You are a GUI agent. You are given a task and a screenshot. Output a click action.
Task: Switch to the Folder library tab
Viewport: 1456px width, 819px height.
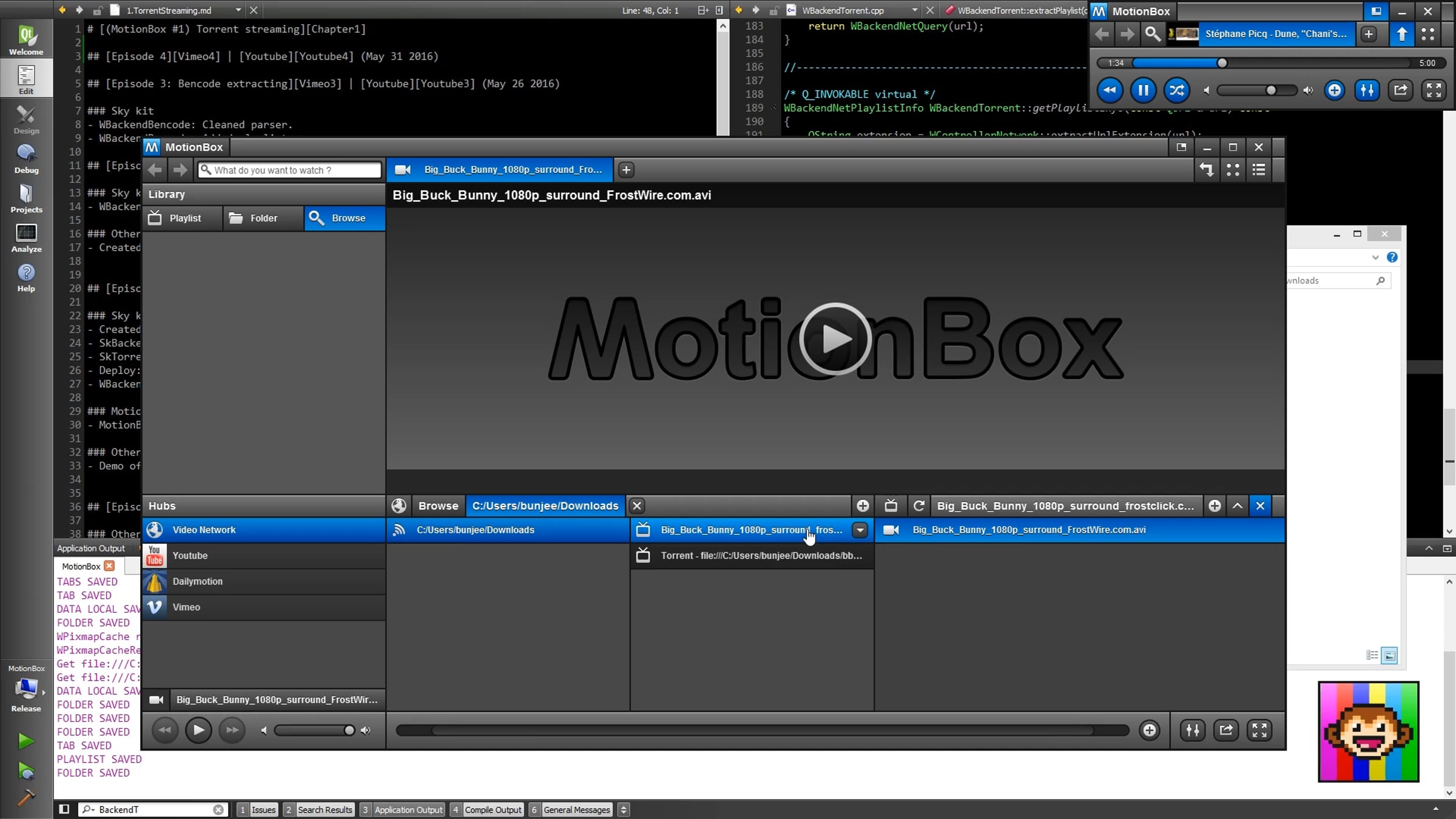(263, 218)
